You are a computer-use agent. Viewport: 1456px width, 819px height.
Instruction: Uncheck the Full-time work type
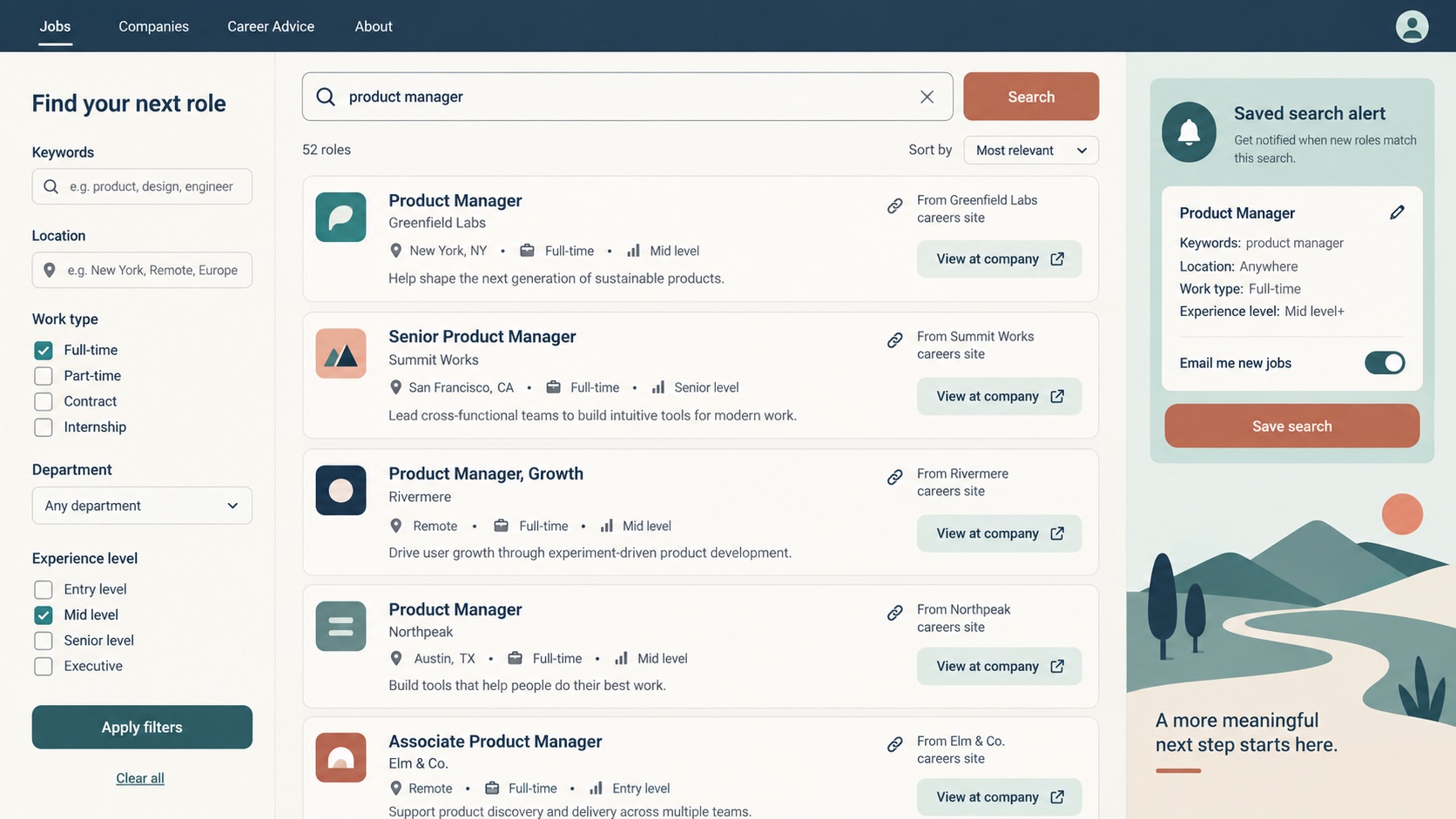point(44,350)
